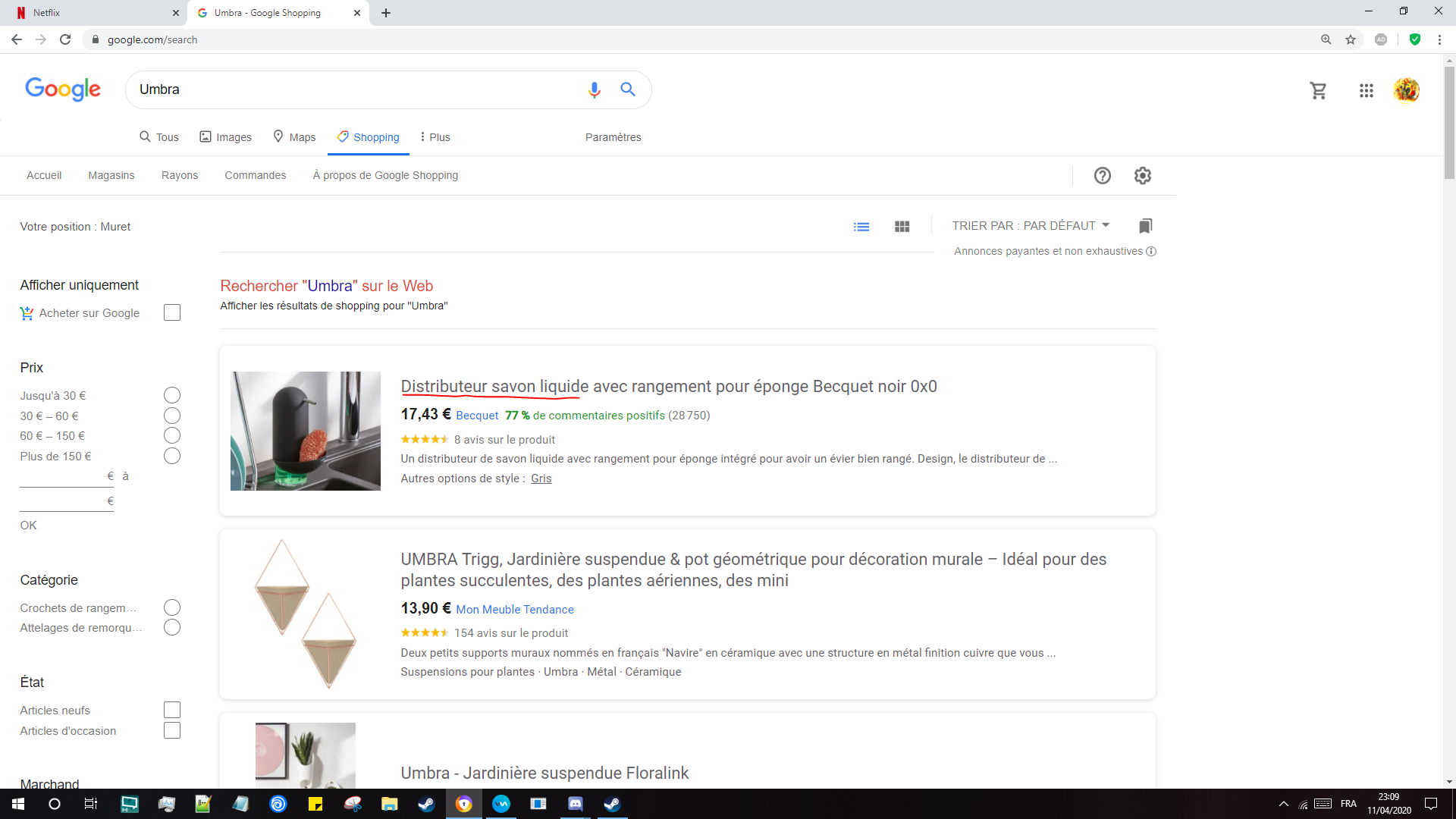Click the Gris style option link
This screenshot has width=1456, height=819.
pyautogui.click(x=541, y=479)
